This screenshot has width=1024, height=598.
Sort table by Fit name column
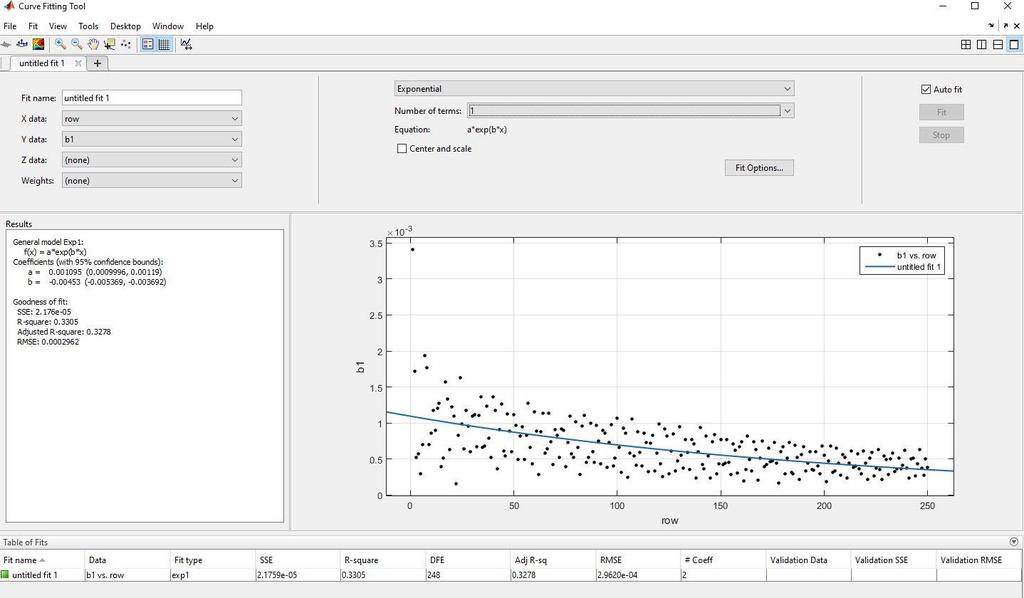42,560
